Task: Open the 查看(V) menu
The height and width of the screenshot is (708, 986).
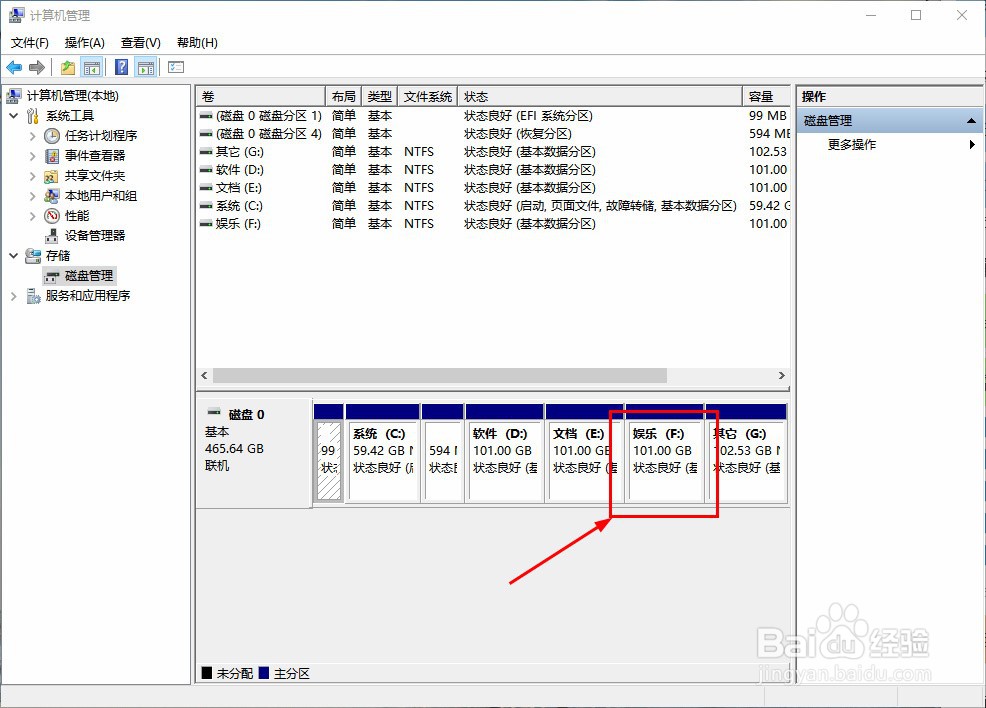Action: tap(140, 43)
